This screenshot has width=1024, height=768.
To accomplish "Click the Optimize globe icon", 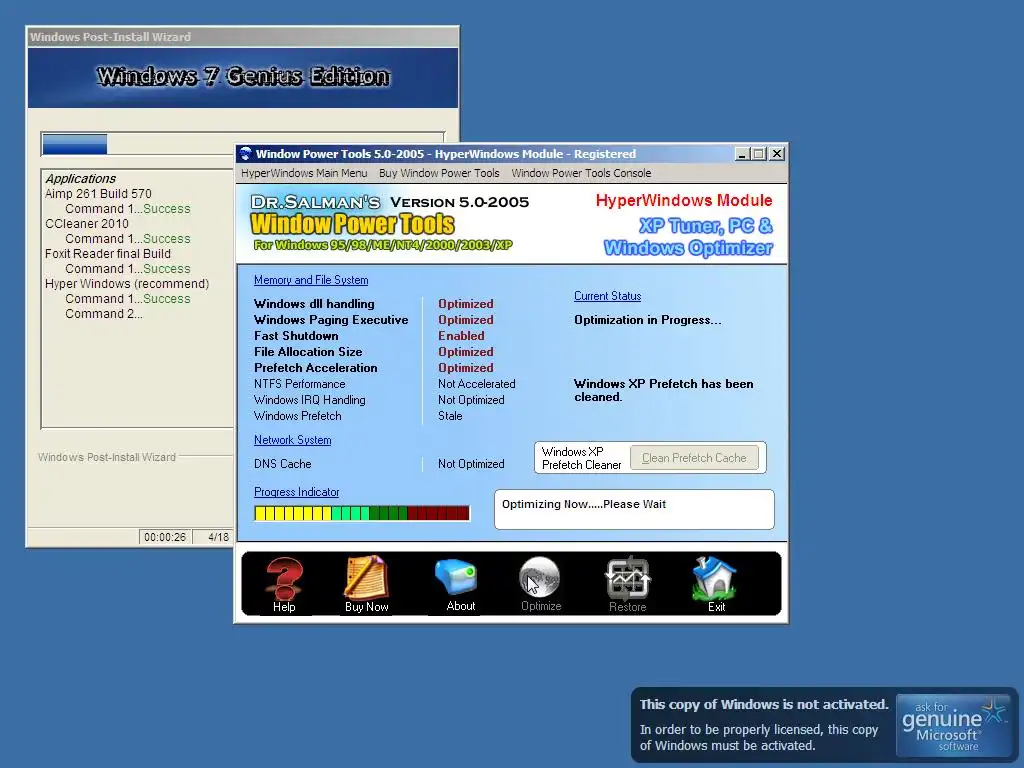I will 540,578.
